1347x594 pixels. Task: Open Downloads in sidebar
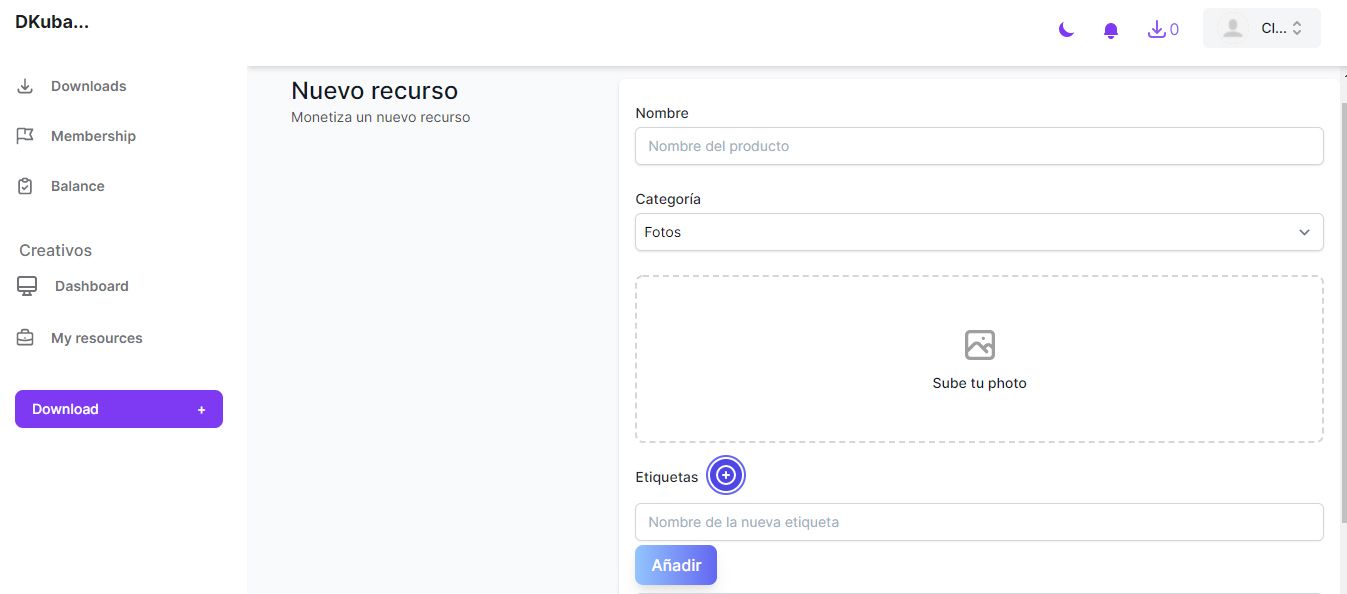88,86
